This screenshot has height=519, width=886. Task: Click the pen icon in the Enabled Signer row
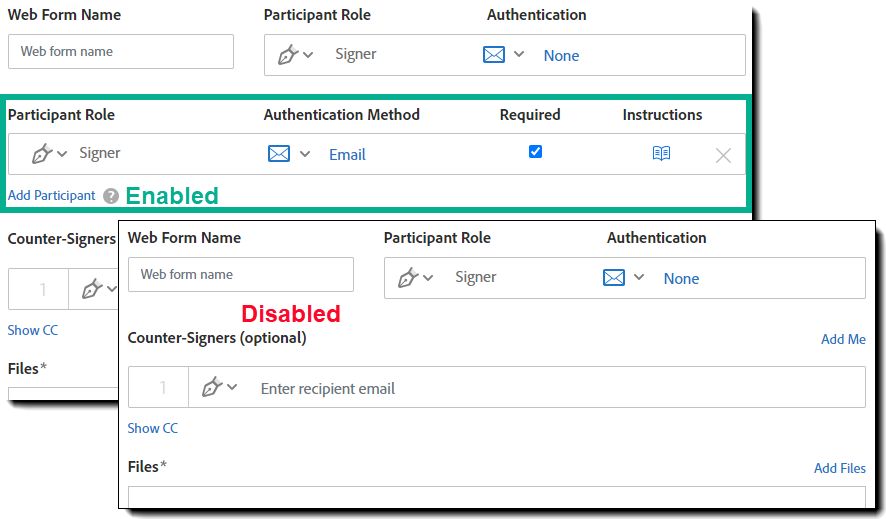[x=42, y=154]
